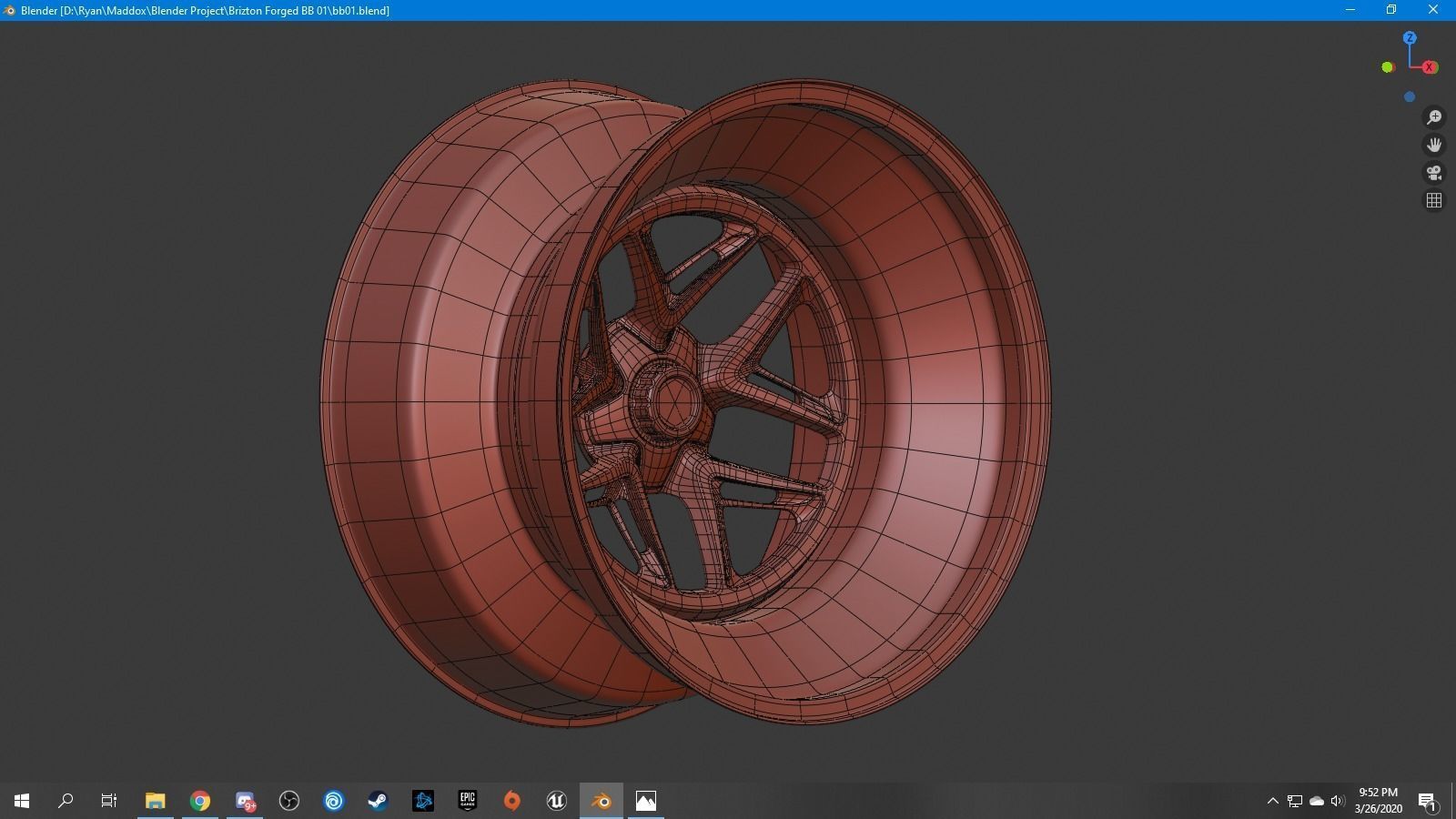This screenshot has width=1456, height=819.
Task: Open the Windows Start menu
Action: [22, 801]
